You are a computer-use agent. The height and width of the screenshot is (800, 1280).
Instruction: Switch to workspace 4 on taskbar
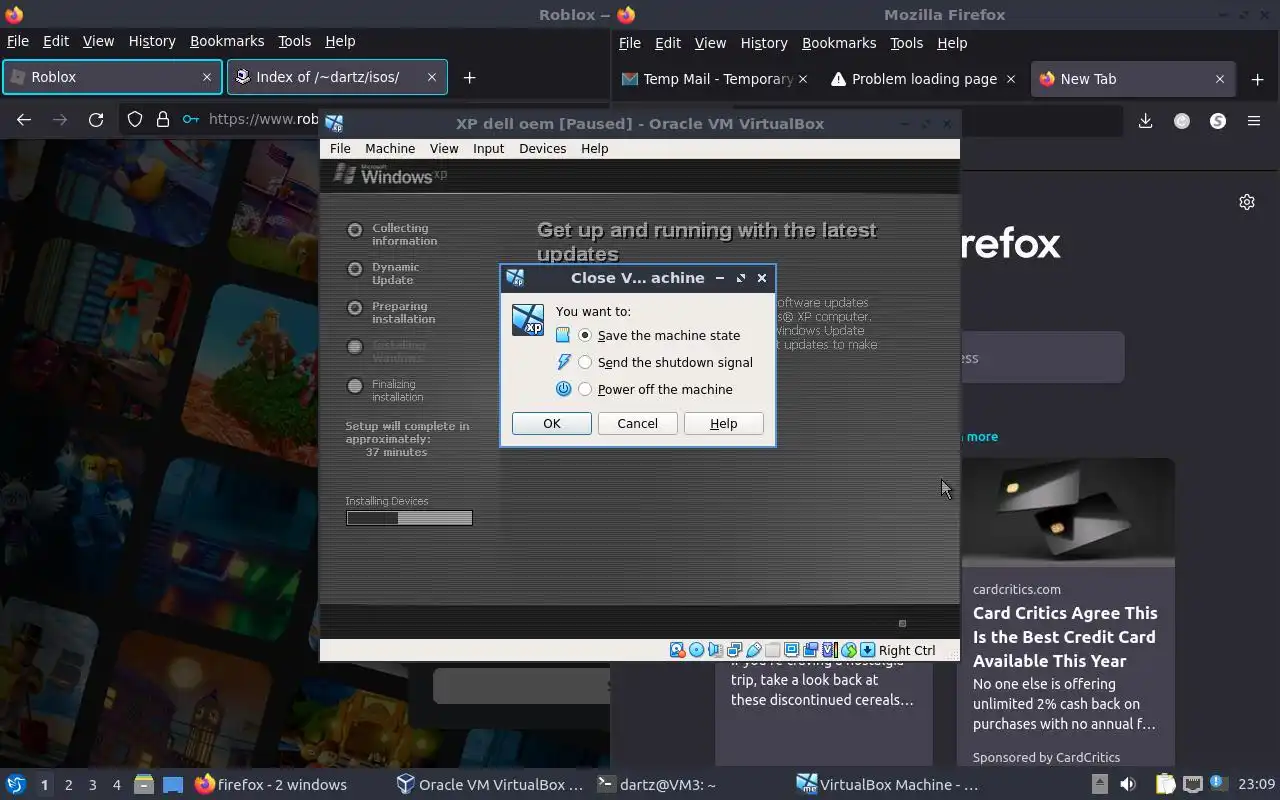tap(116, 784)
